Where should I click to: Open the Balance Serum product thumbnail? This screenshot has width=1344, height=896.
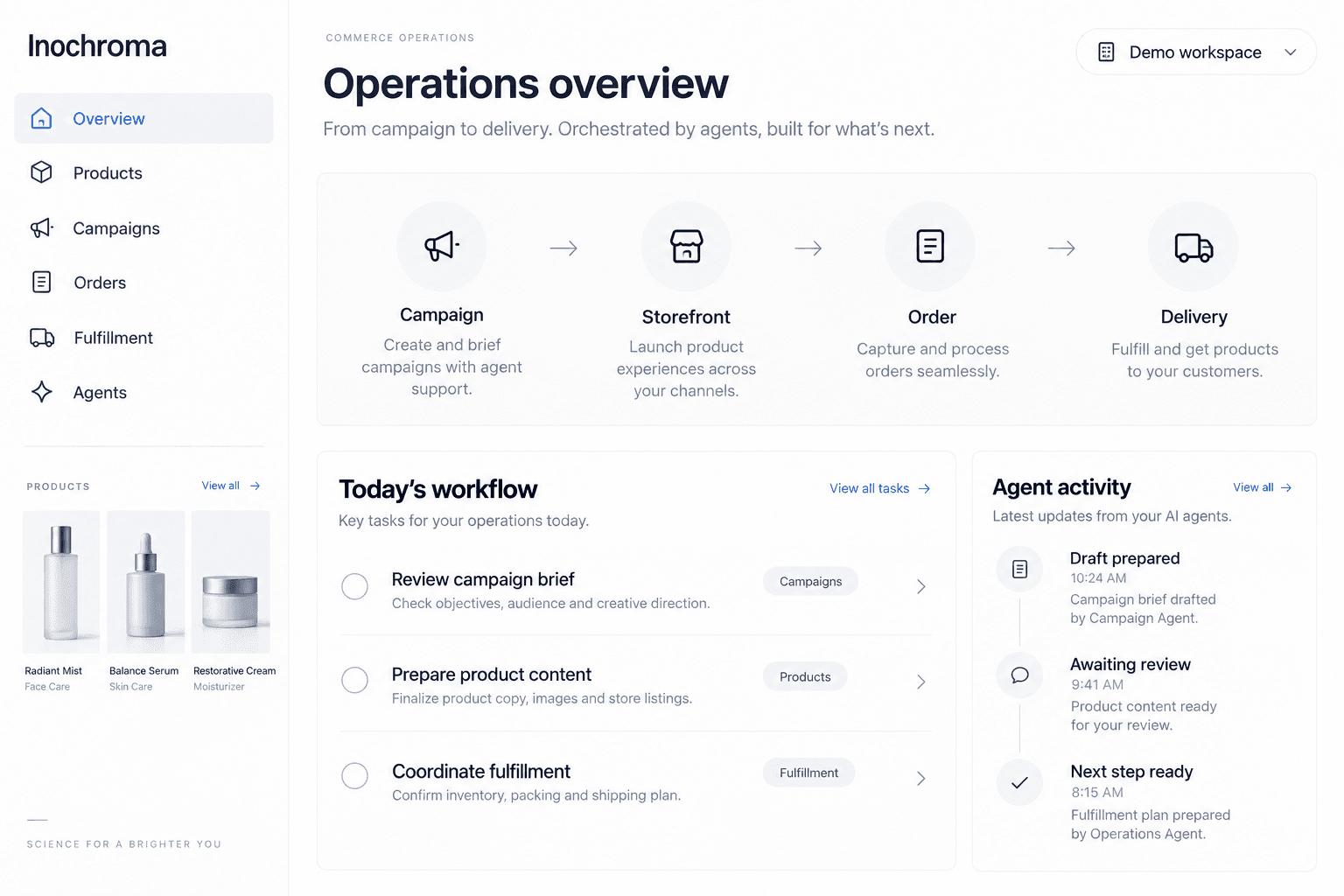coord(146,582)
